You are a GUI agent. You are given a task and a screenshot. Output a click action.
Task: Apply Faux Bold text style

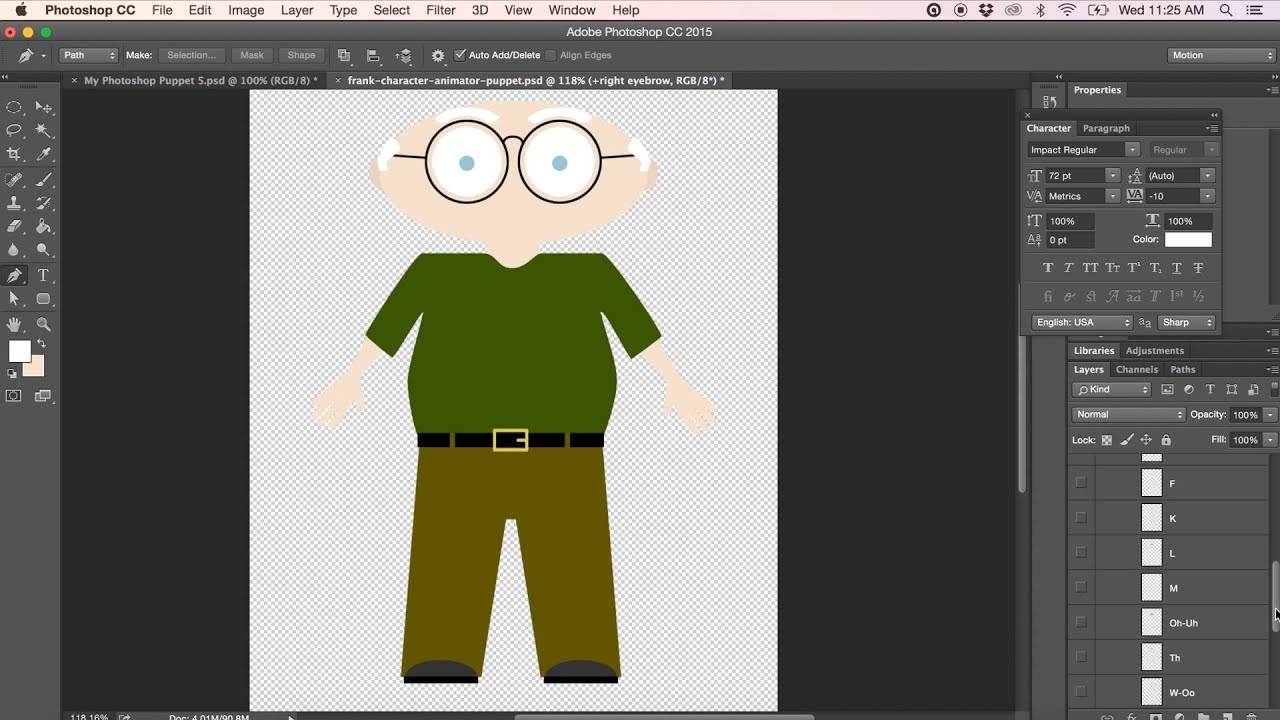click(1048, 268)
